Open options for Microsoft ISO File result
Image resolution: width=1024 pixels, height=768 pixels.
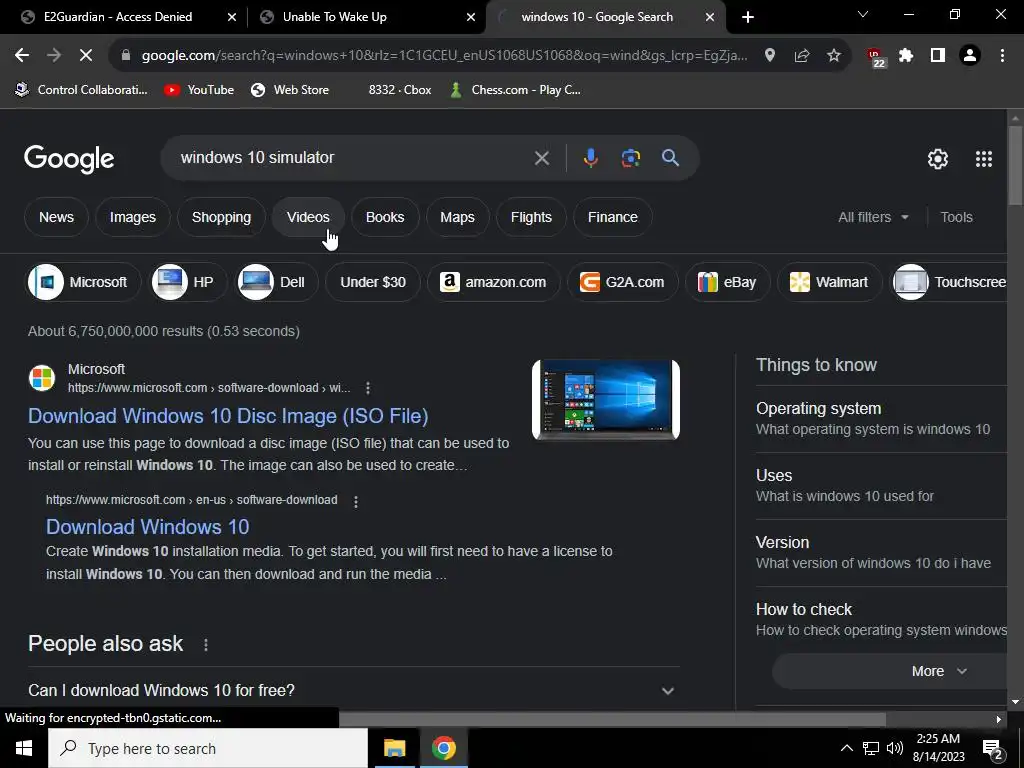click(x=368, y=388)
